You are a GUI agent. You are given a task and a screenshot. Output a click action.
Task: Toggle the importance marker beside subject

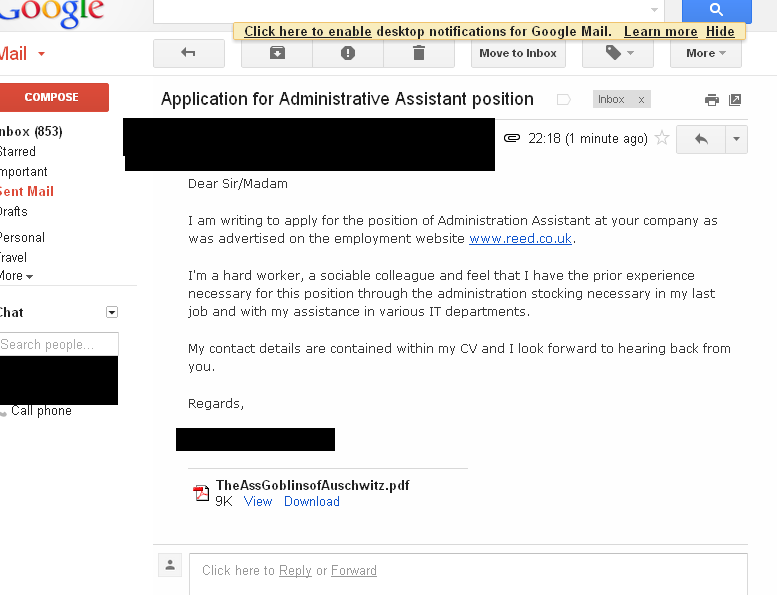563,100
